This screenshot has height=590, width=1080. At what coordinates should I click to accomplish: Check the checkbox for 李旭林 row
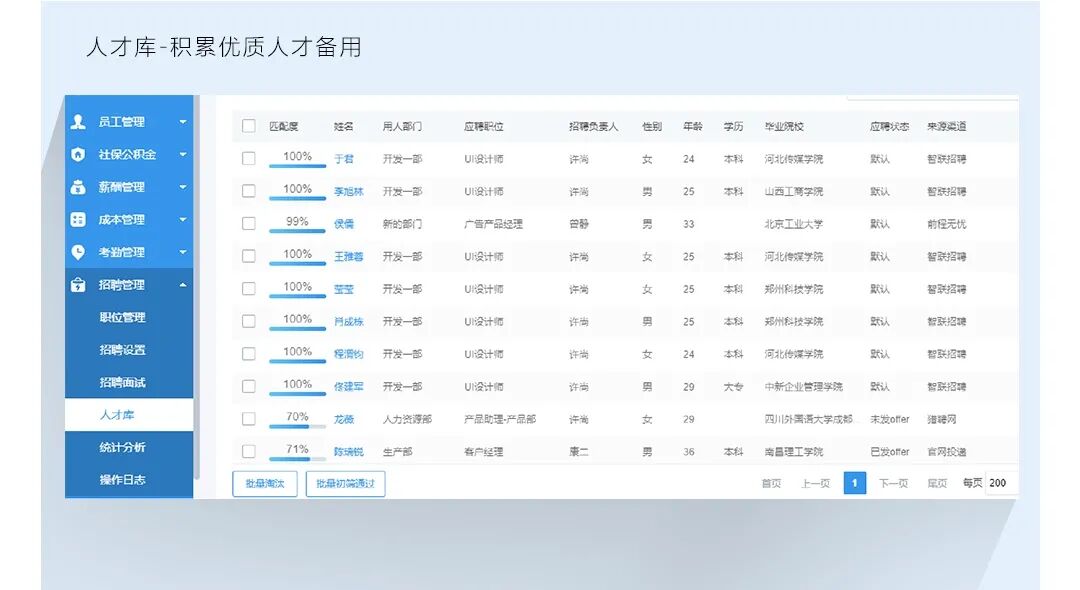(249, 191)
